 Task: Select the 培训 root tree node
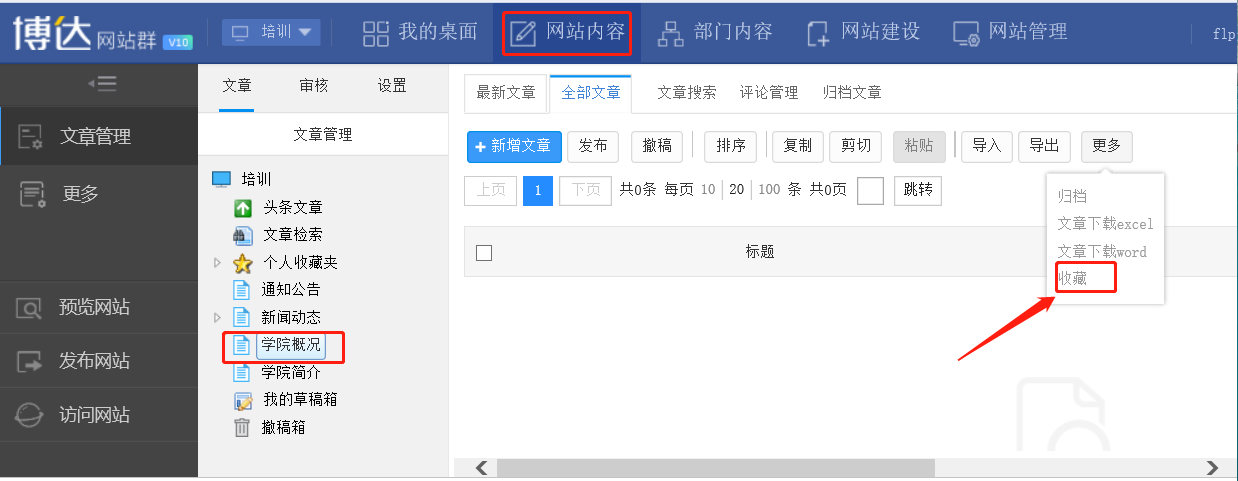click(x=257, y=179)
